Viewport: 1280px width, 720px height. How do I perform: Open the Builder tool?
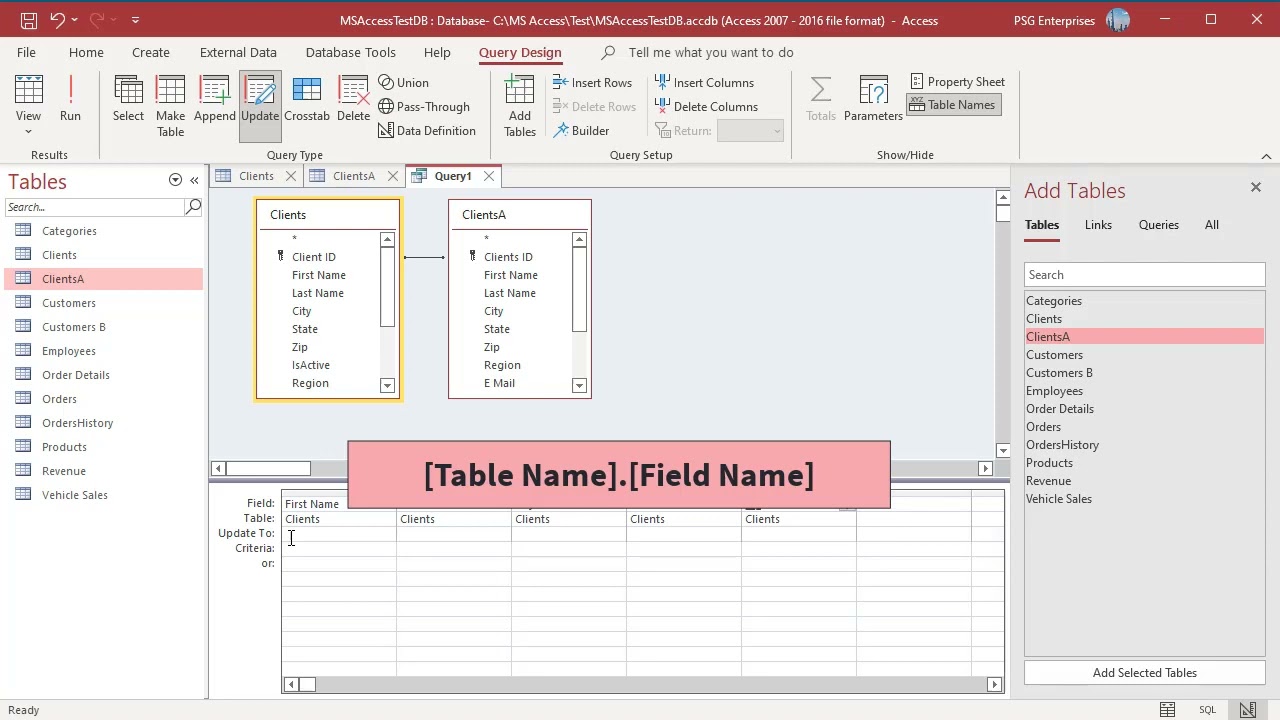click(x=581, y=131)
